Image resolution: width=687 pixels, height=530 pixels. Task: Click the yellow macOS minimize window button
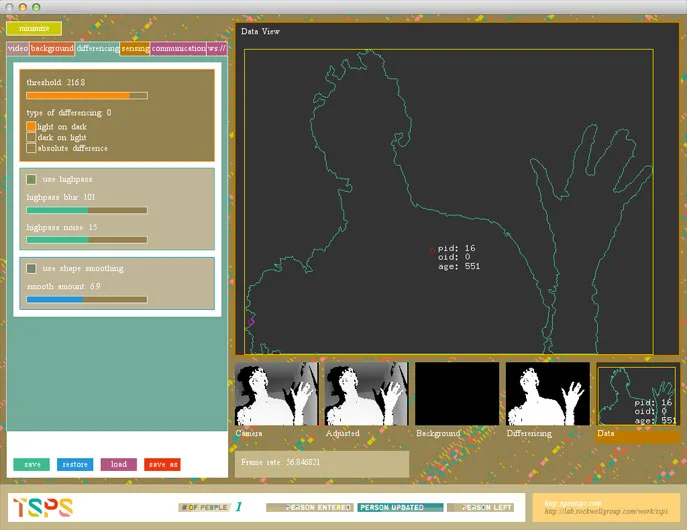(x=23, y=7)
